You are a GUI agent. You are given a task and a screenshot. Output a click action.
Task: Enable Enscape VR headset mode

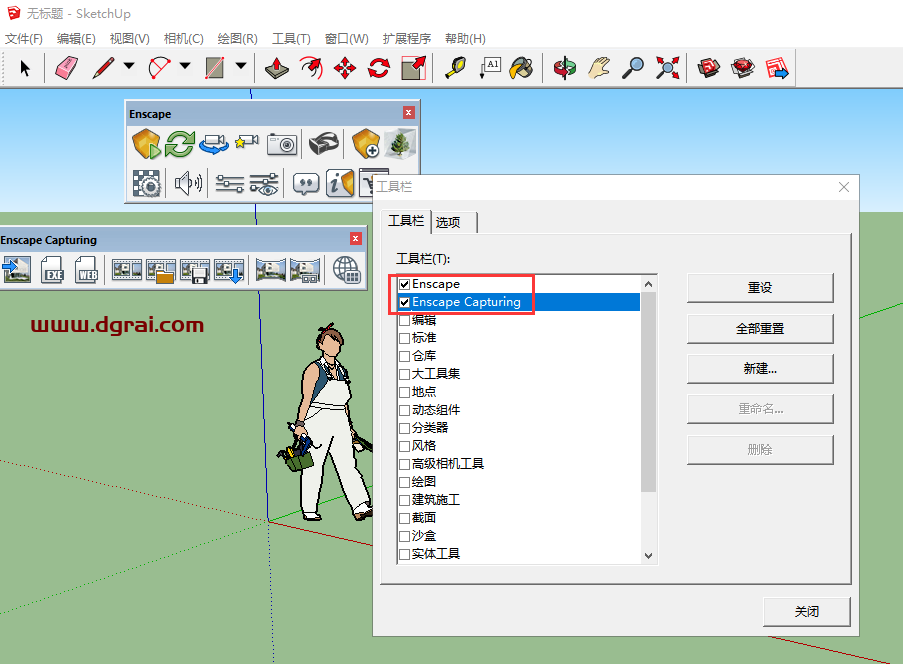tap(324, 144)
